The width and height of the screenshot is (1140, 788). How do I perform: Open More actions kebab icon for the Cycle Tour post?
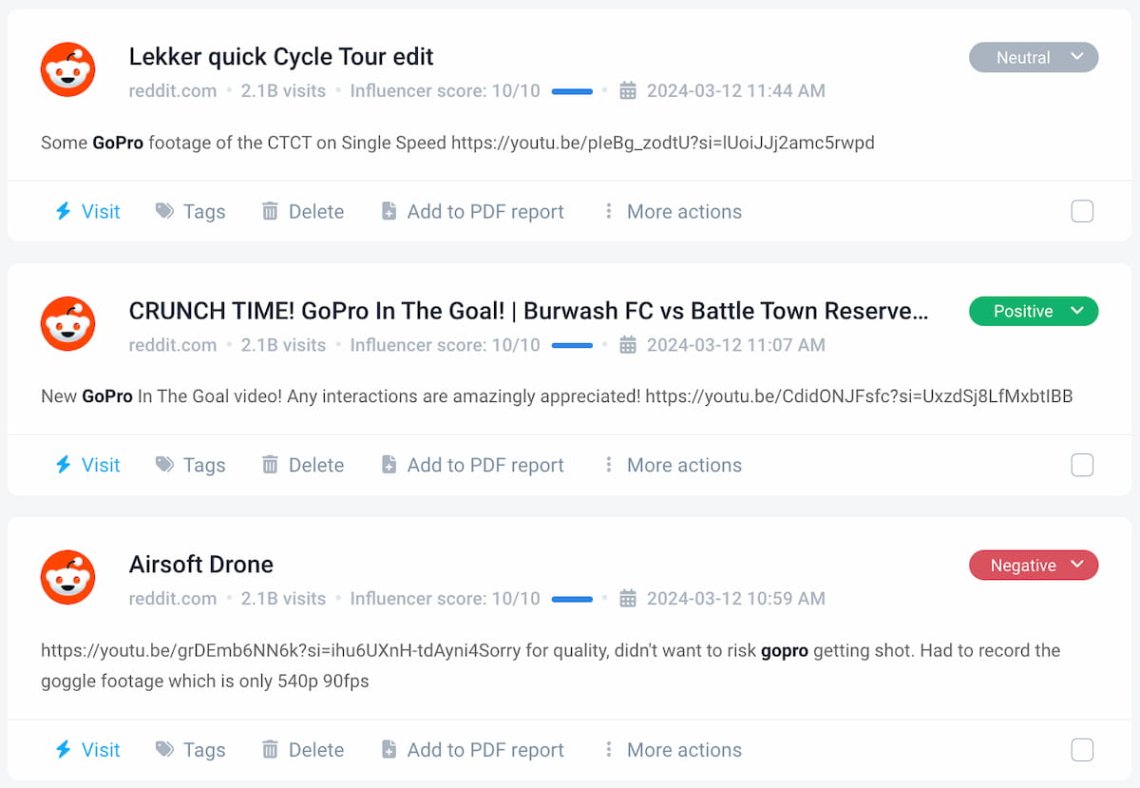(x=609, y=211)
